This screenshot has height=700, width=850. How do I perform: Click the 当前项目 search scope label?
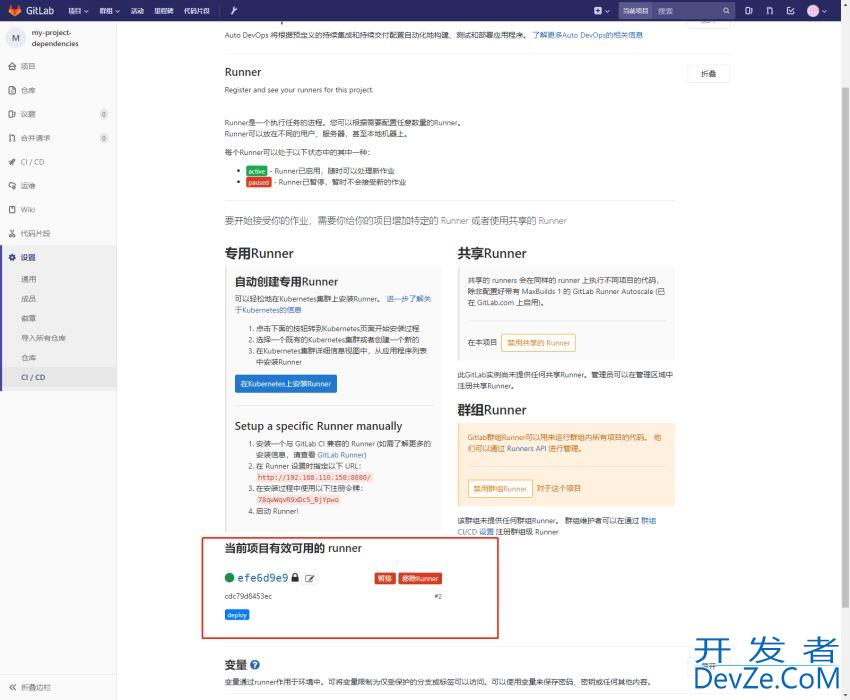pyautogui.click(x=635, y=11)
